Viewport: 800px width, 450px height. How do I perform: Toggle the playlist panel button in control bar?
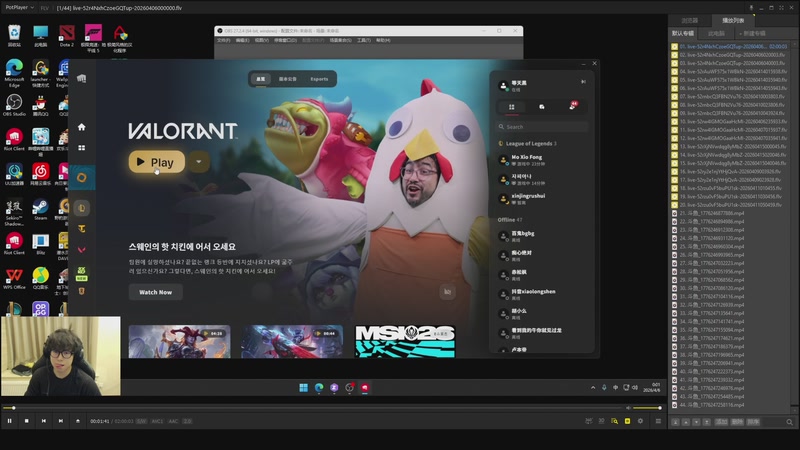pyautogui.click(x=658, y=421)
